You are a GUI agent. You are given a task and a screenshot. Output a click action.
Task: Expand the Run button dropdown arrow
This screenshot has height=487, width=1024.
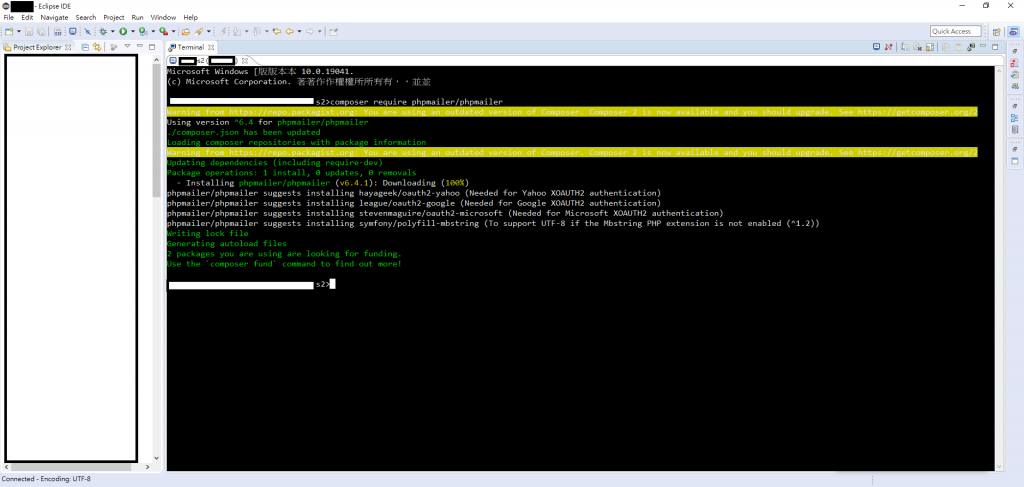132,31
